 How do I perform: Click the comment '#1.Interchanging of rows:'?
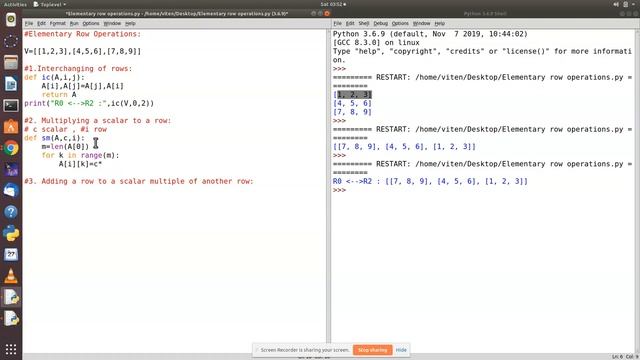78,69
